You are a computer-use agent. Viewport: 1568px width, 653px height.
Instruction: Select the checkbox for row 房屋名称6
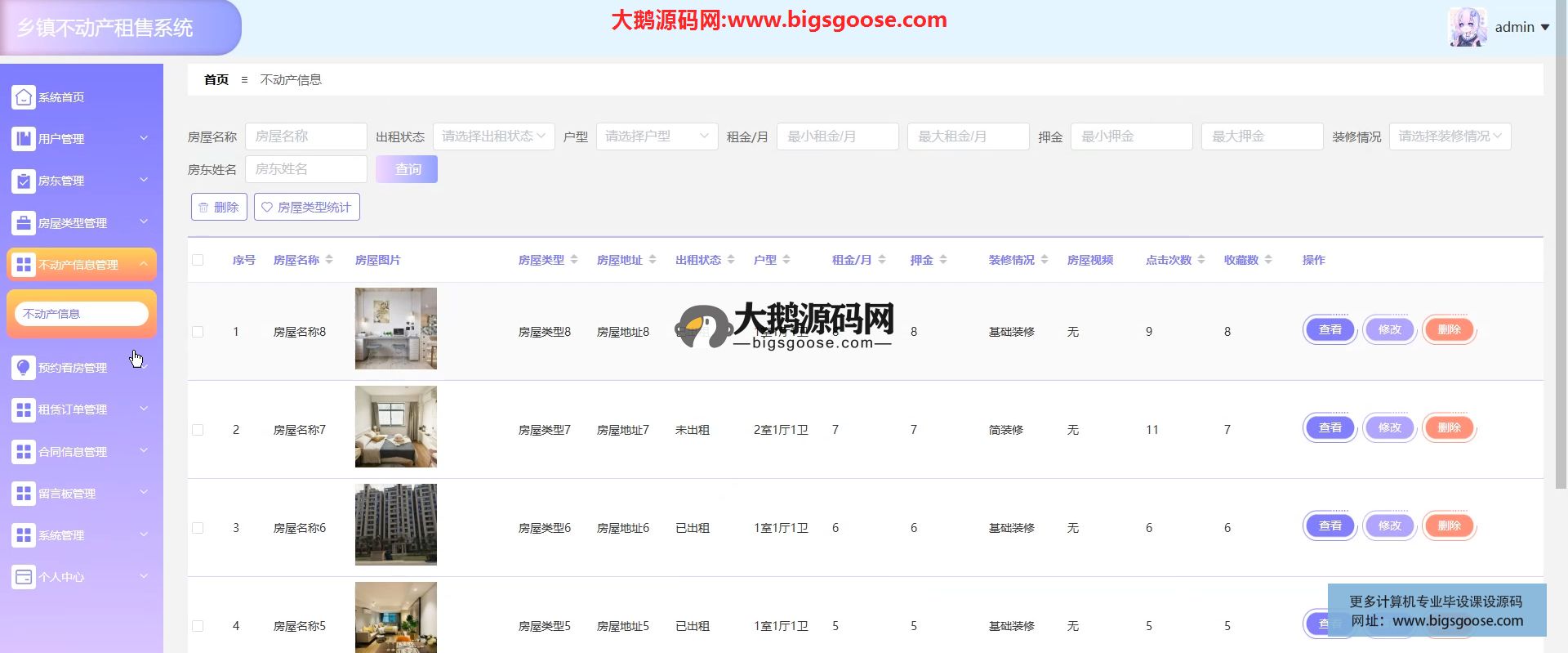coord(198,528)
